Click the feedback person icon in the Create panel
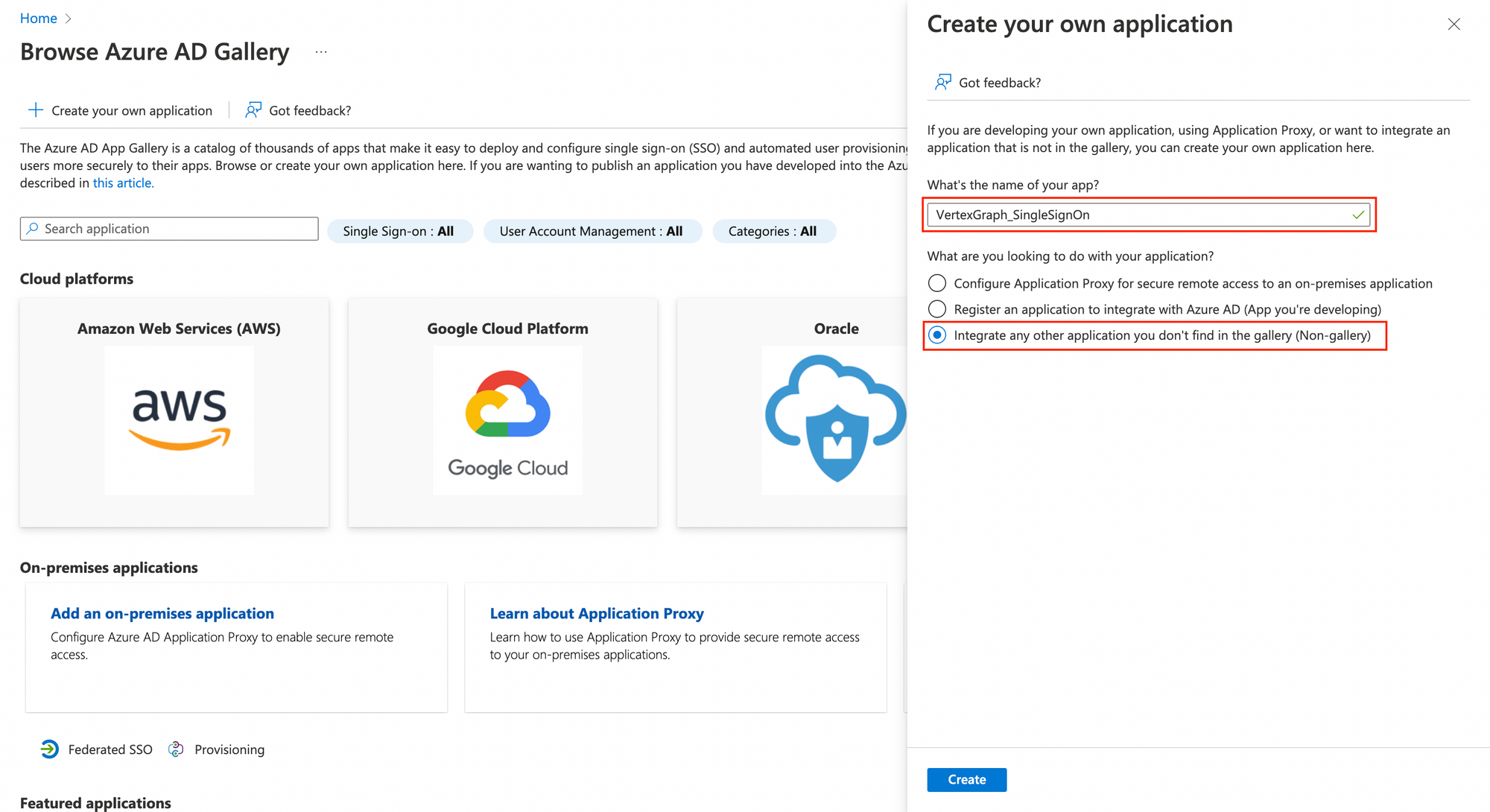 coord(943,82)
